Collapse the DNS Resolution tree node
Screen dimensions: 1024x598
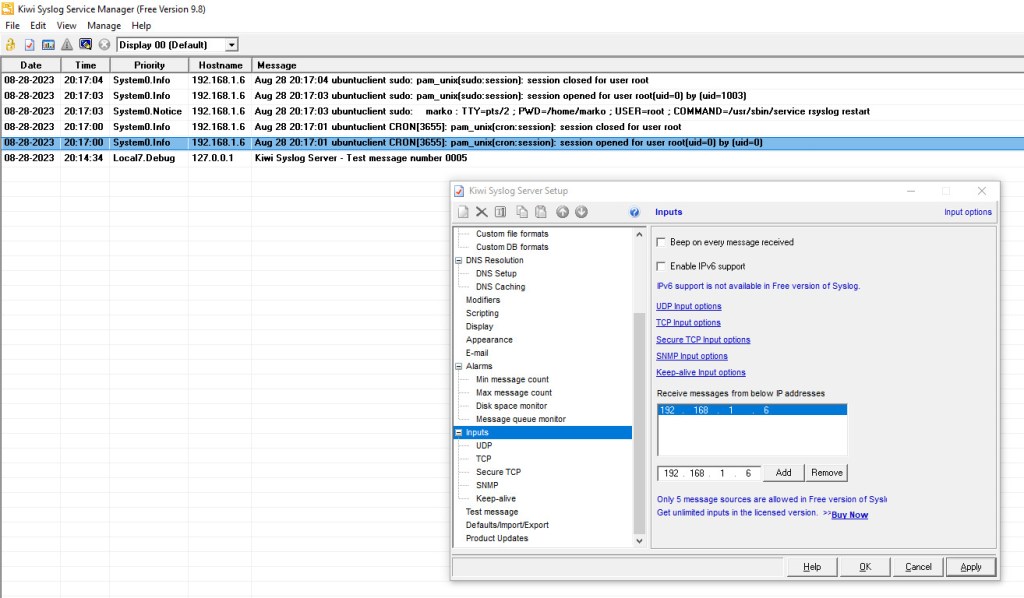[x=459, y=261]
